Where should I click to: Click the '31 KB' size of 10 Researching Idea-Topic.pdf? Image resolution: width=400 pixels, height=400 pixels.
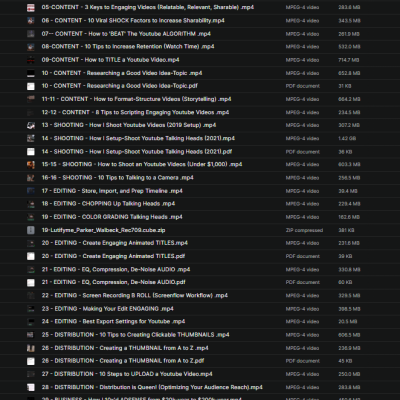[345, 86]
